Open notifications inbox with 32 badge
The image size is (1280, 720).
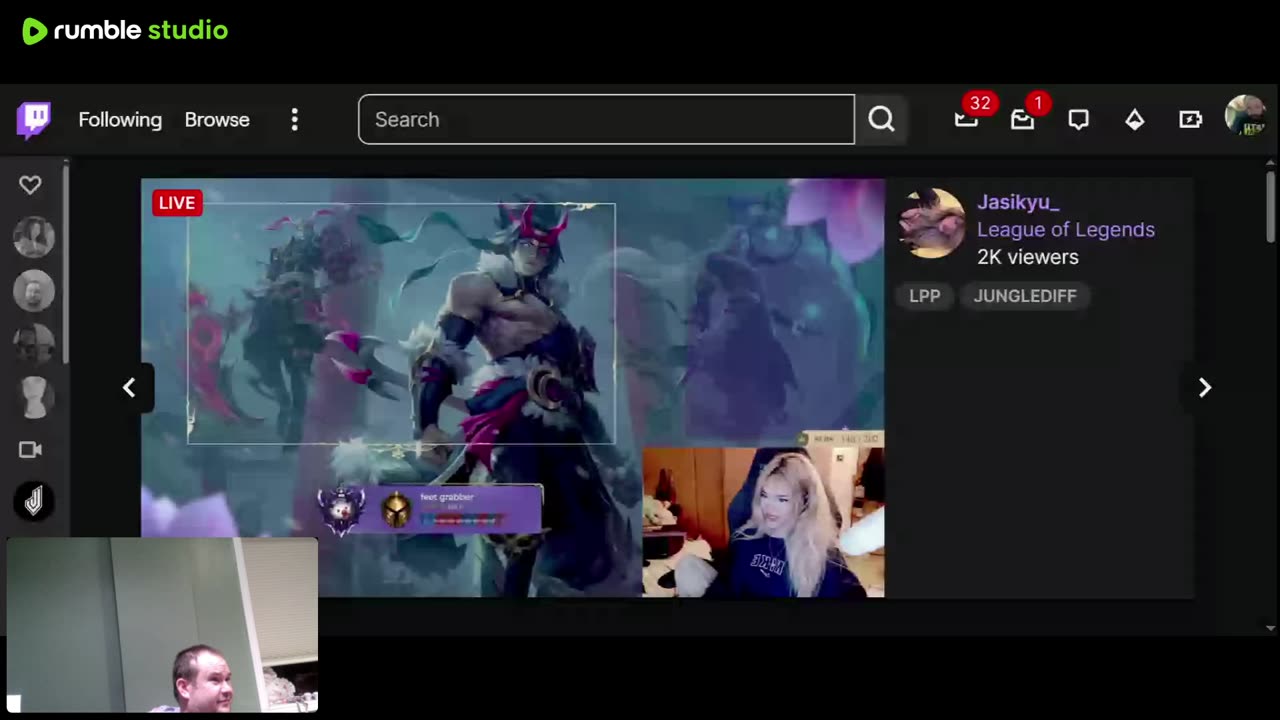[967, 118]
